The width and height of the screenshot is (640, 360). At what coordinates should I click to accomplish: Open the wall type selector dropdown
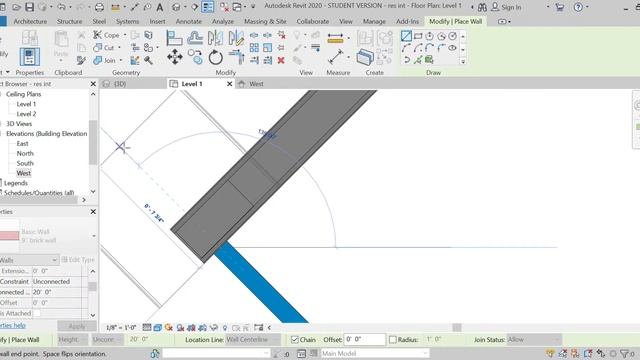point(94,236)
